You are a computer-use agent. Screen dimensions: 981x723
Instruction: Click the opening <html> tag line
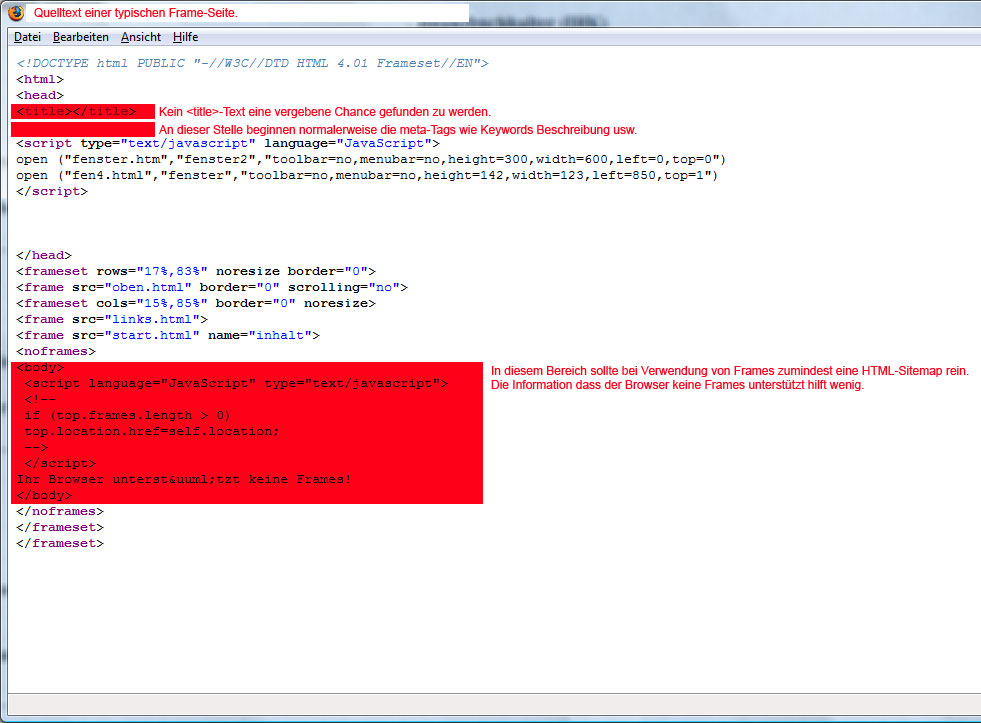40,79
